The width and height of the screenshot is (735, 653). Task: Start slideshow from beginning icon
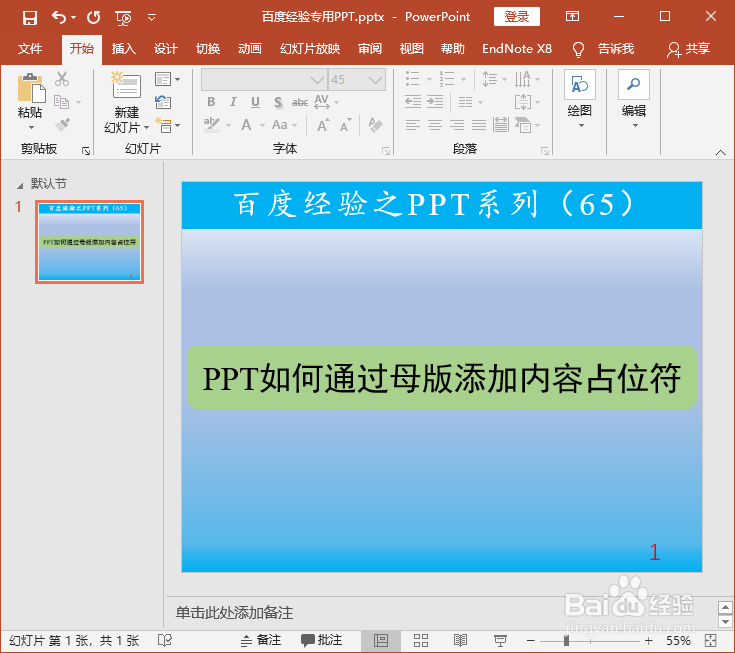[x=123, y=18]
